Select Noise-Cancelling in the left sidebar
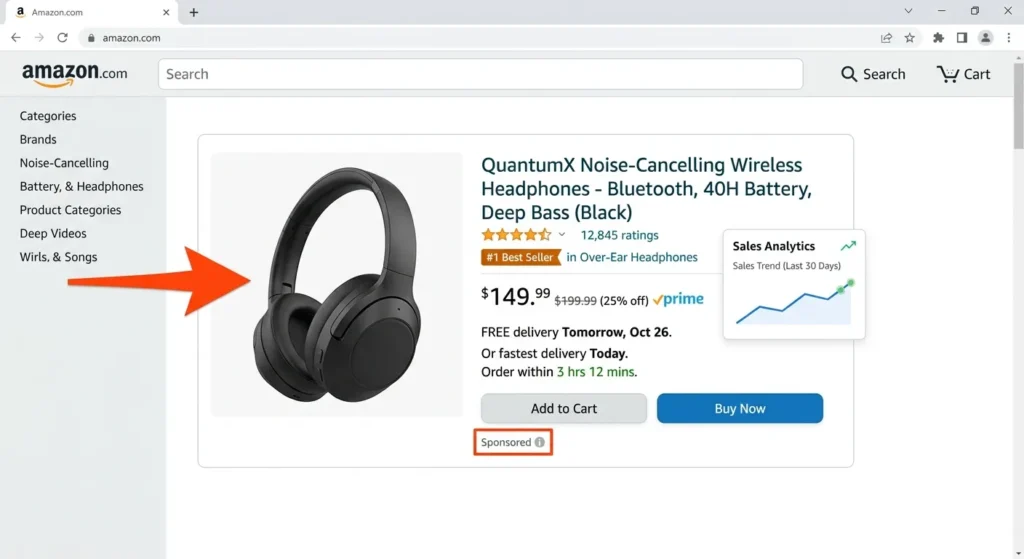 coord(64,163)
